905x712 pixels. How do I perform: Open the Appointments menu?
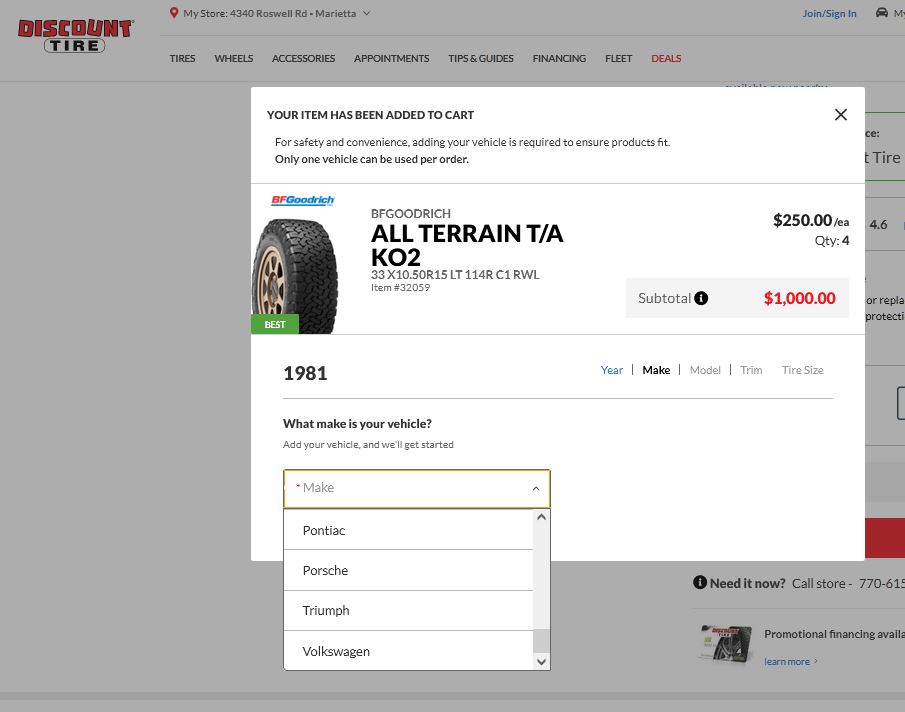[x=391, y=58]
